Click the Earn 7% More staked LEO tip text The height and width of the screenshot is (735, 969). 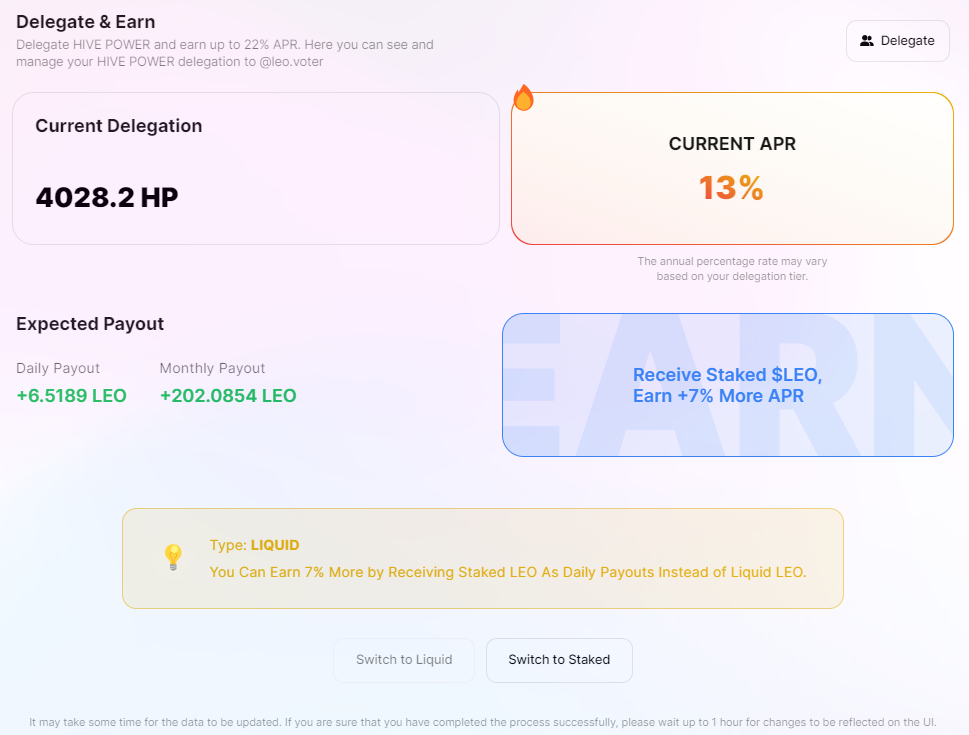coord(508,572)
